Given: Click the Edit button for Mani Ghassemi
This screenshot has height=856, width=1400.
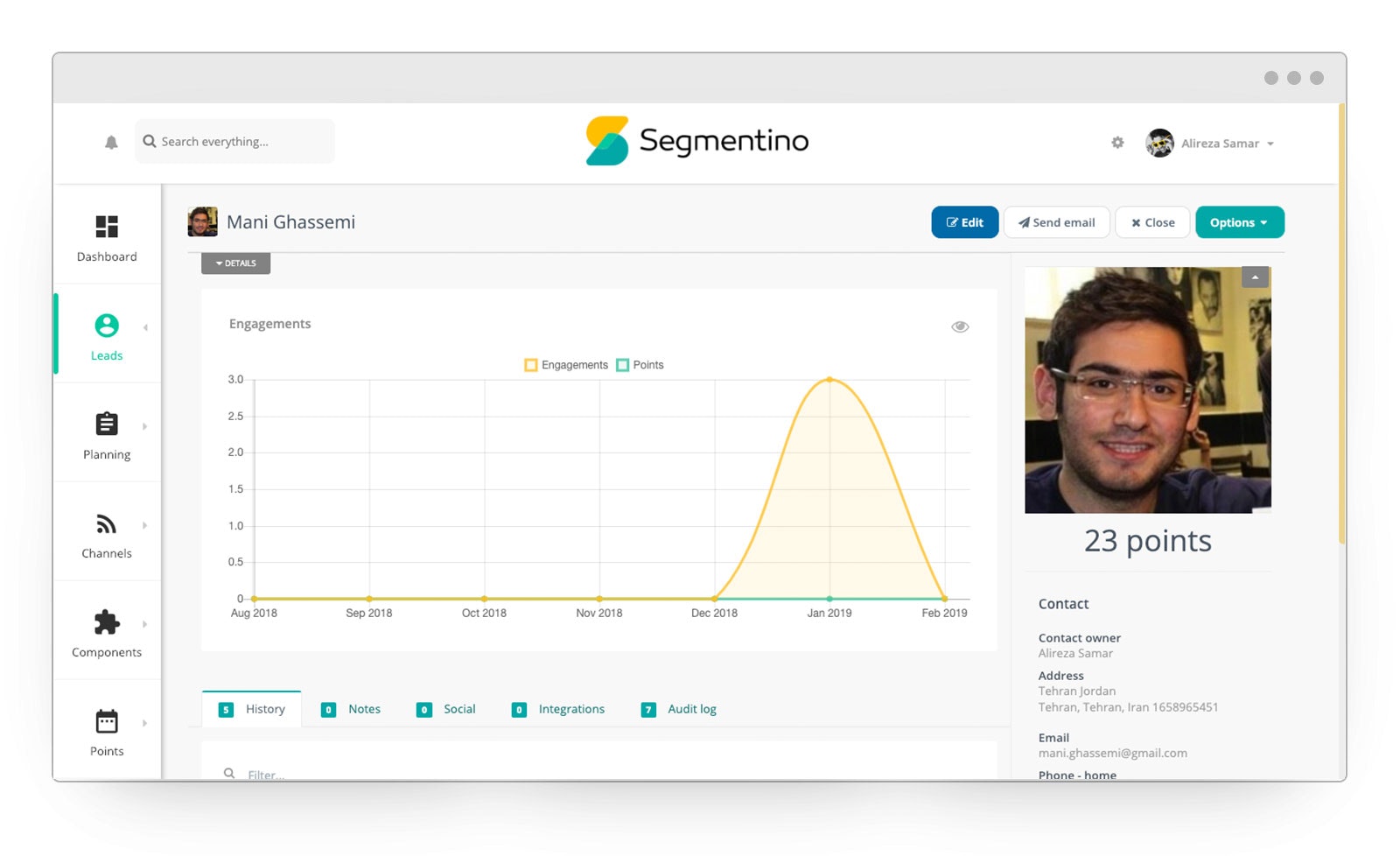Looking at the screenshot, I should tap(964, 221).
